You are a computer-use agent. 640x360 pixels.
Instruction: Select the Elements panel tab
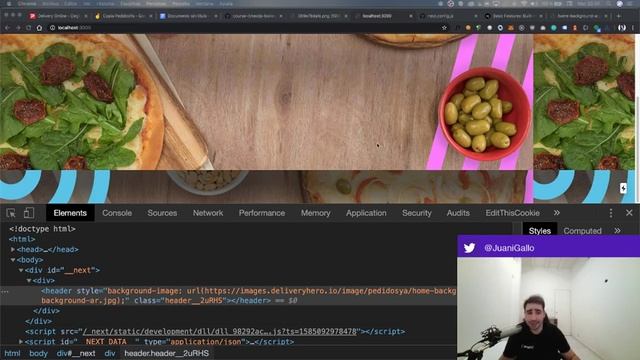(x=70, y=213)
